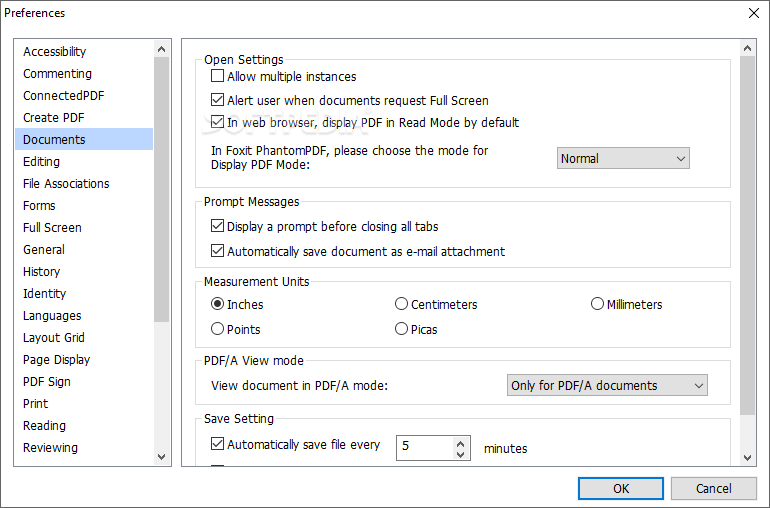Select the File Associations category

(66, 183)
